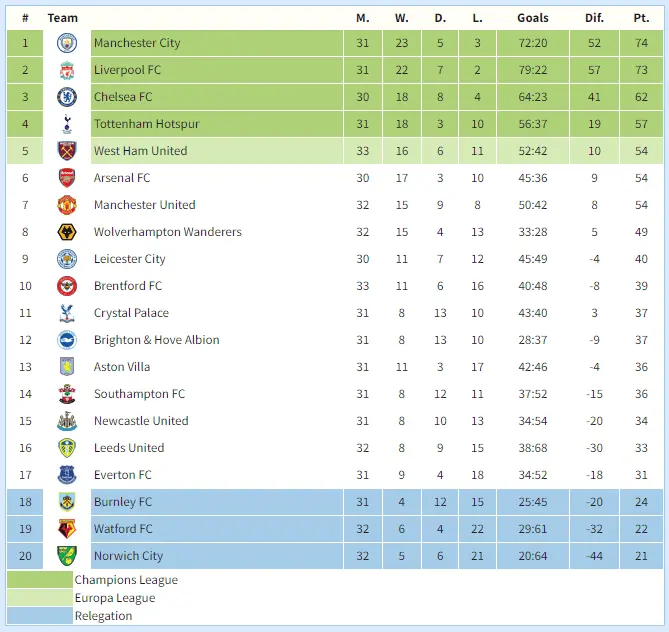
Task: Click the Chelsea FC club crest
Action: click(67, 97)
